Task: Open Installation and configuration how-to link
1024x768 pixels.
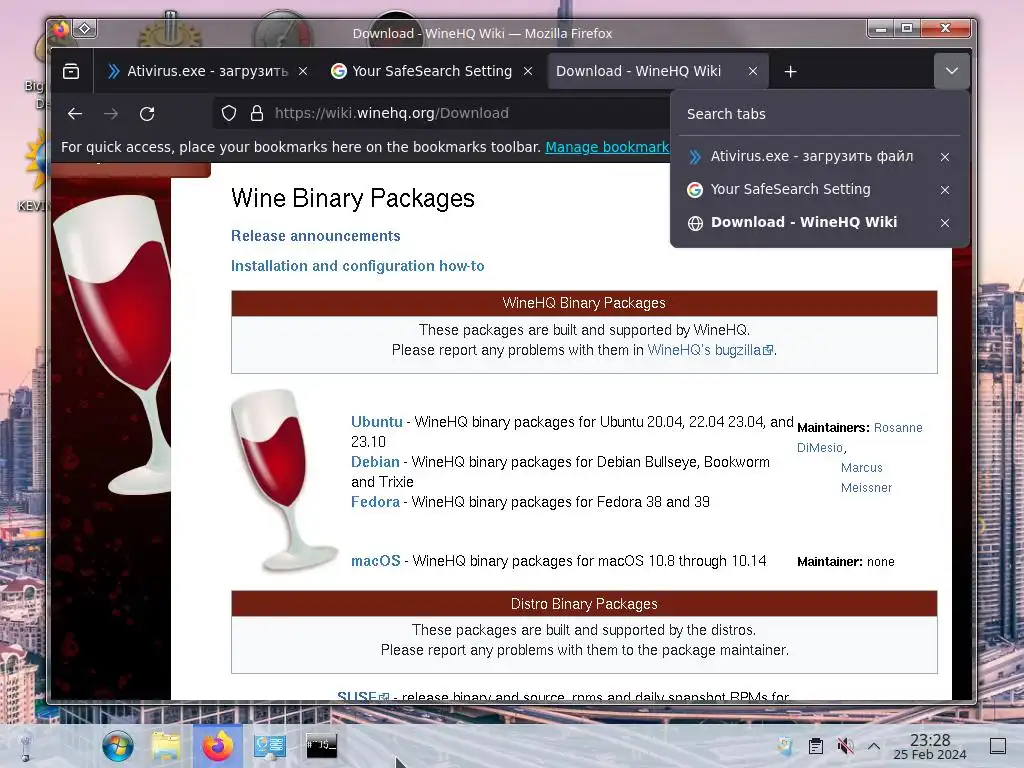Action: click(357, 266)
